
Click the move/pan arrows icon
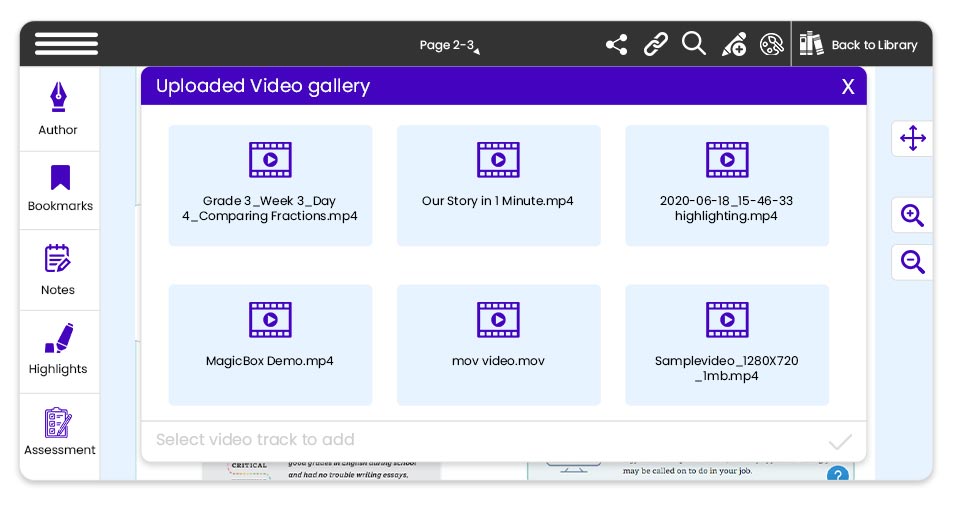pyautogui.click(x=913, y=139)
